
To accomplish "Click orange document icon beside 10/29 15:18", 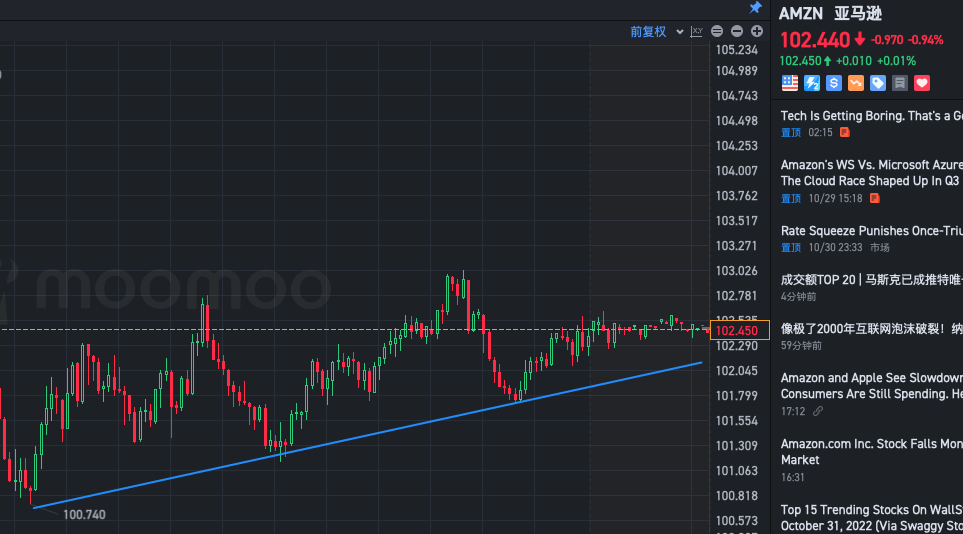I will 875,198.
